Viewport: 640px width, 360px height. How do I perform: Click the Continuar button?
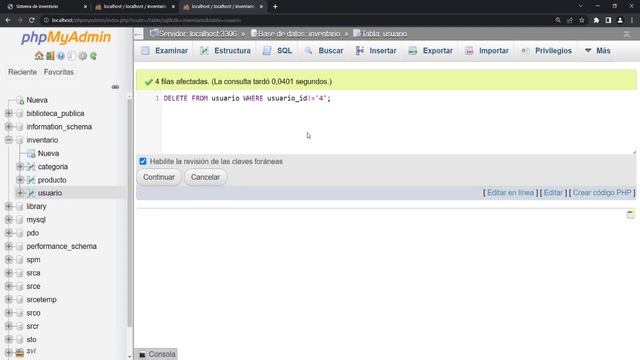pyautogui.click(x=159, y=177)
